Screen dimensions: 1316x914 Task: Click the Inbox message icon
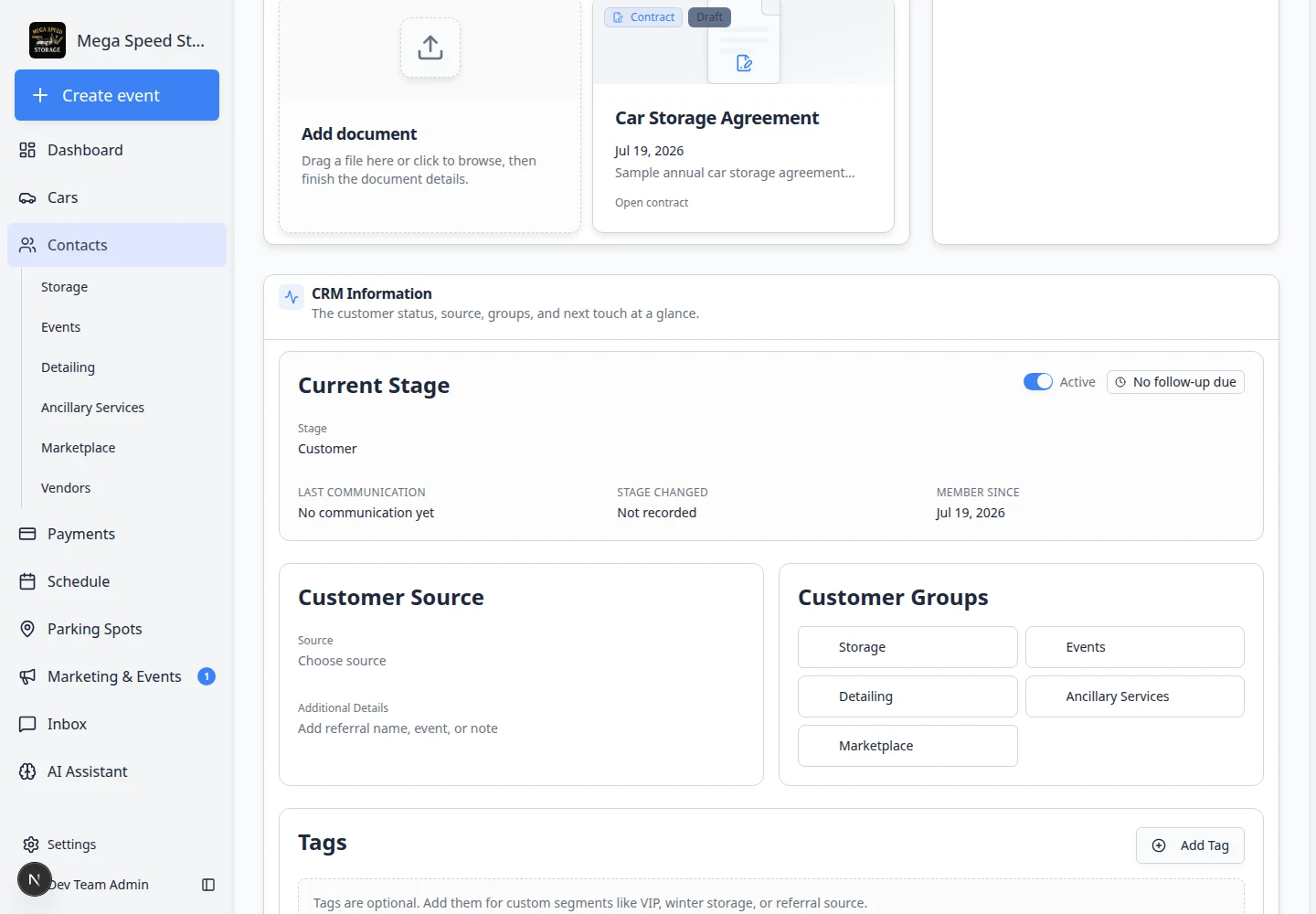click(x=27, y=724)
